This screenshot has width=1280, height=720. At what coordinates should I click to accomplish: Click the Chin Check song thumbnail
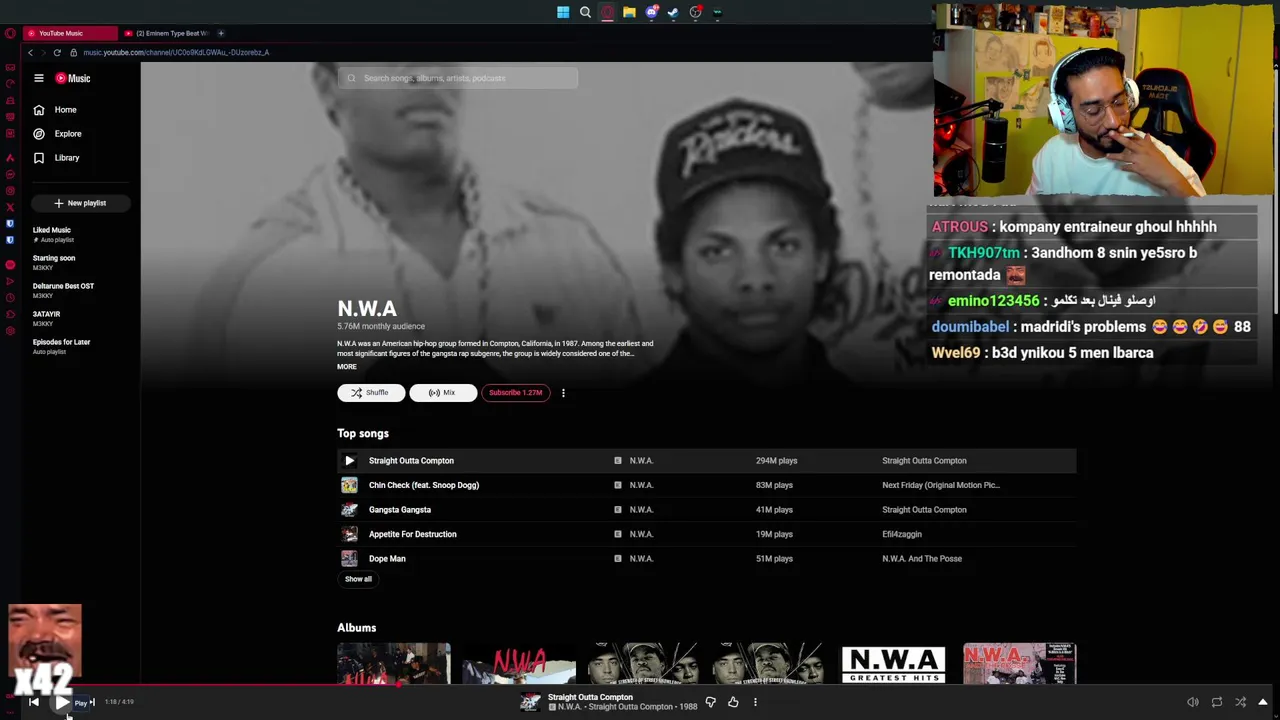[x=349, y=485]
